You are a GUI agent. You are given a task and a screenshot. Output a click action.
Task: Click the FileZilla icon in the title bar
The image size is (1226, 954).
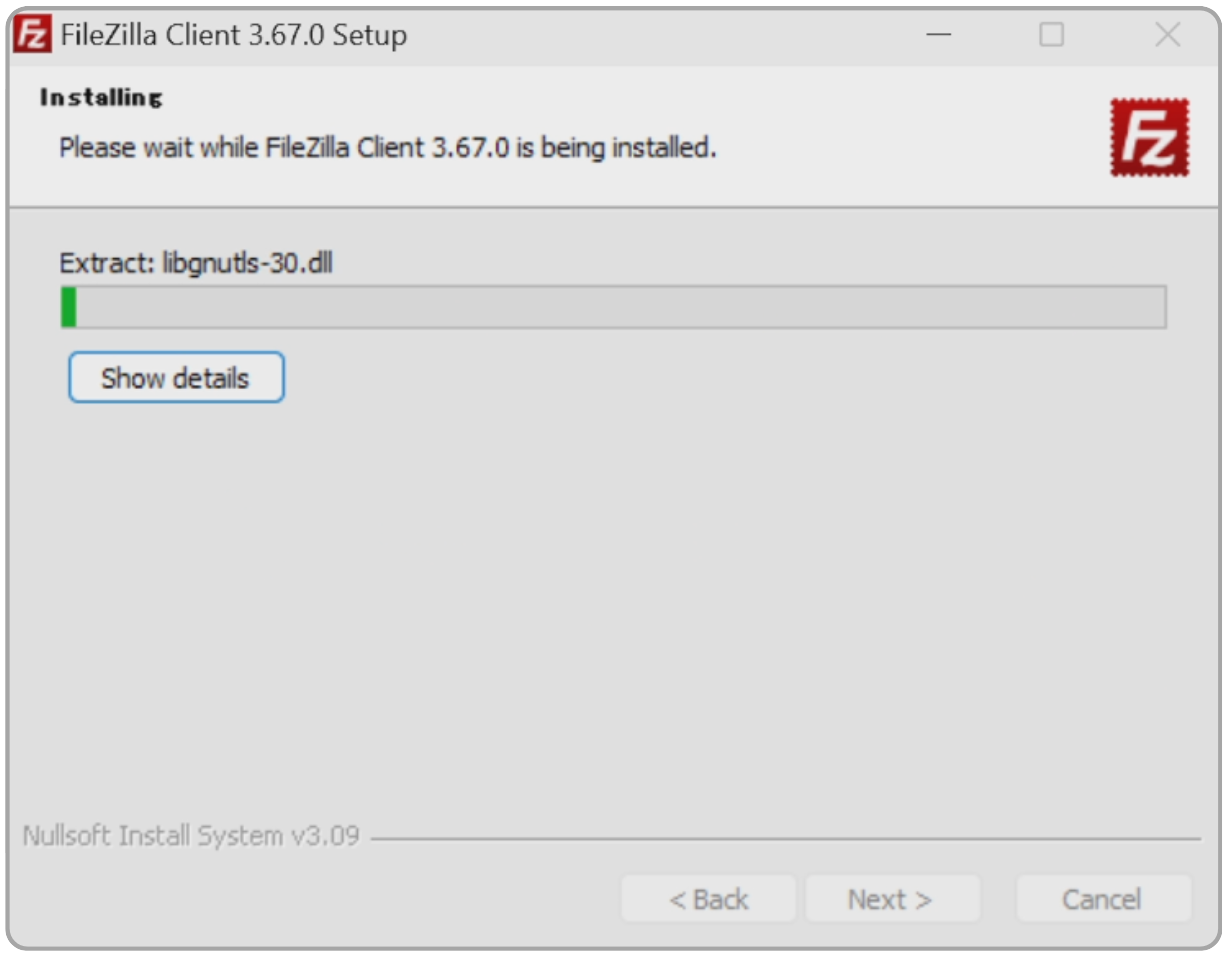[32, 36]
